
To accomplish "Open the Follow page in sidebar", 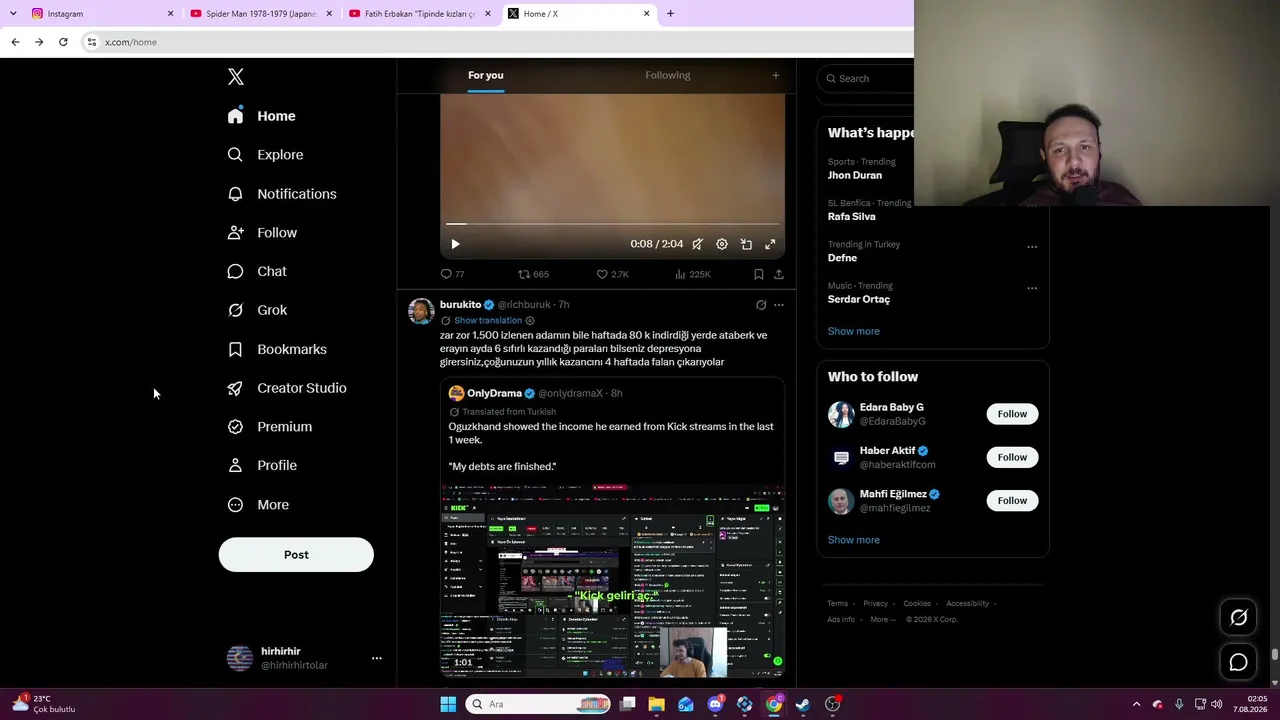I will [263, 233].
